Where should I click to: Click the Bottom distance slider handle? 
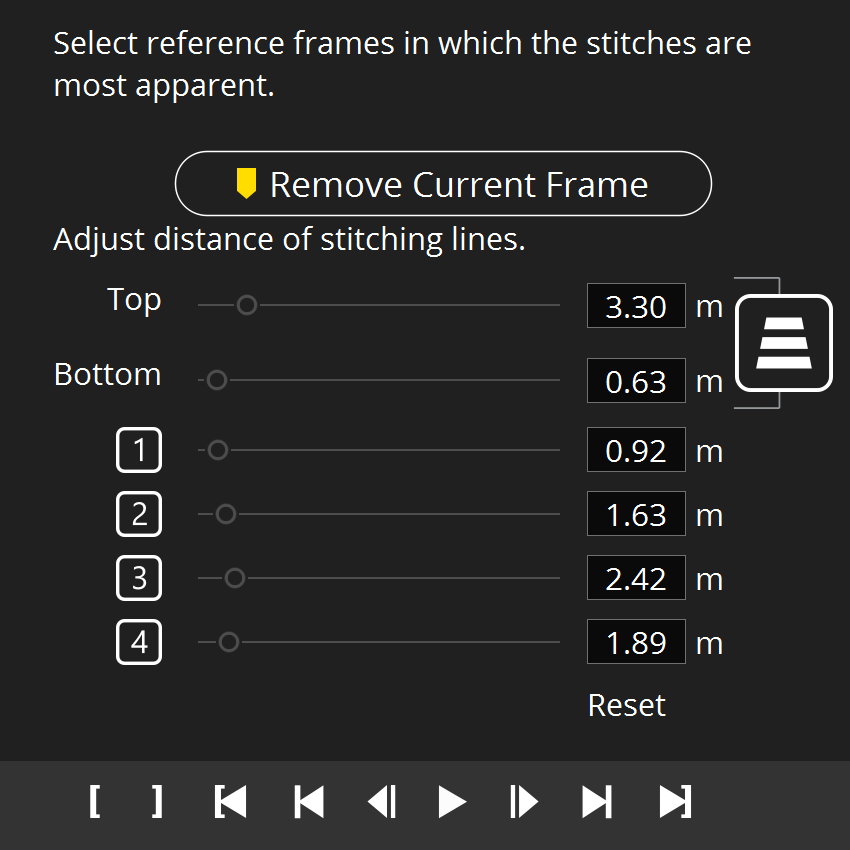(x=217, y=381)
